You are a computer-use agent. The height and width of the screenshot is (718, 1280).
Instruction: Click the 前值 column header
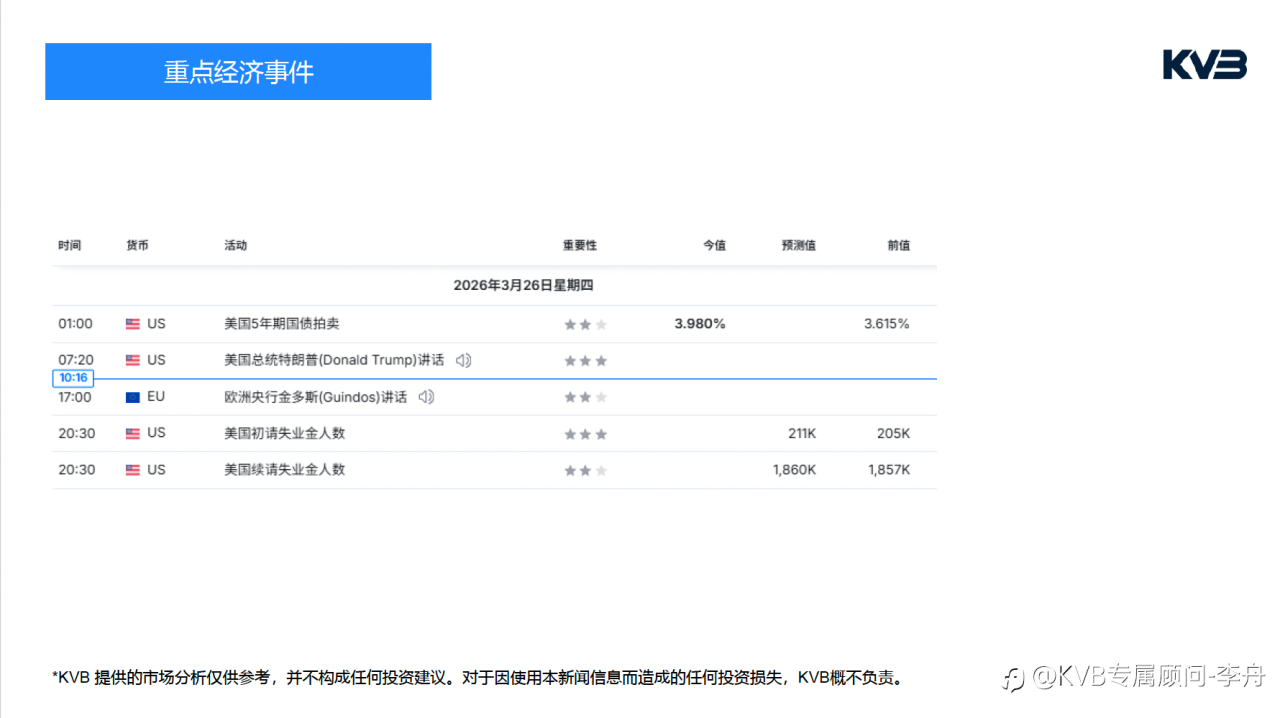899,245
